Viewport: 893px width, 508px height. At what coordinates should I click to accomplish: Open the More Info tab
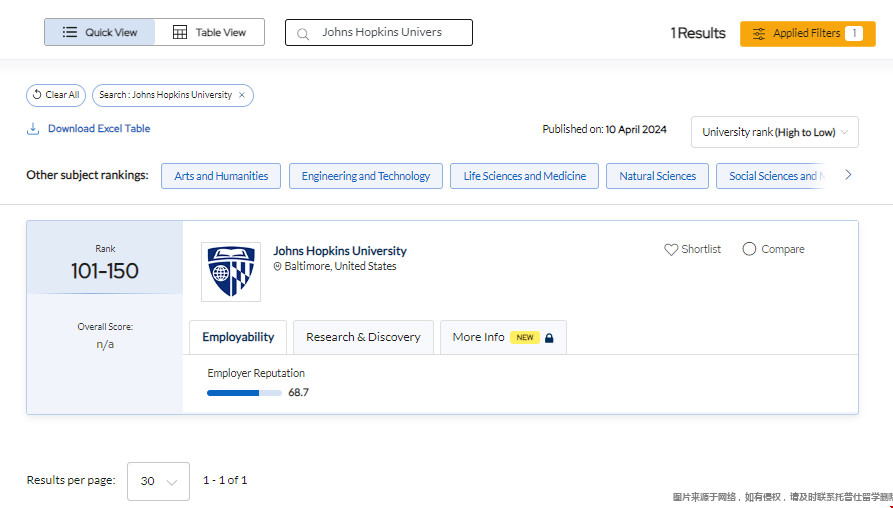tap(503, 337)
